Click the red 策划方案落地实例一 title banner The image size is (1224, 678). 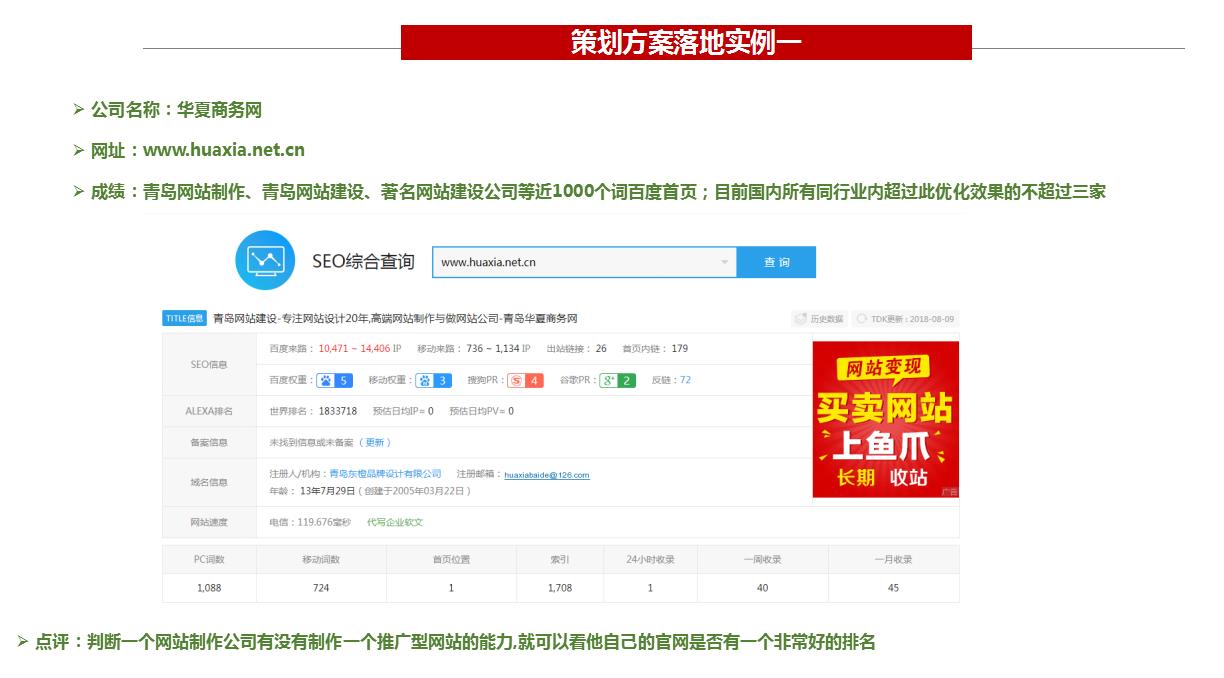pos(686,42)
